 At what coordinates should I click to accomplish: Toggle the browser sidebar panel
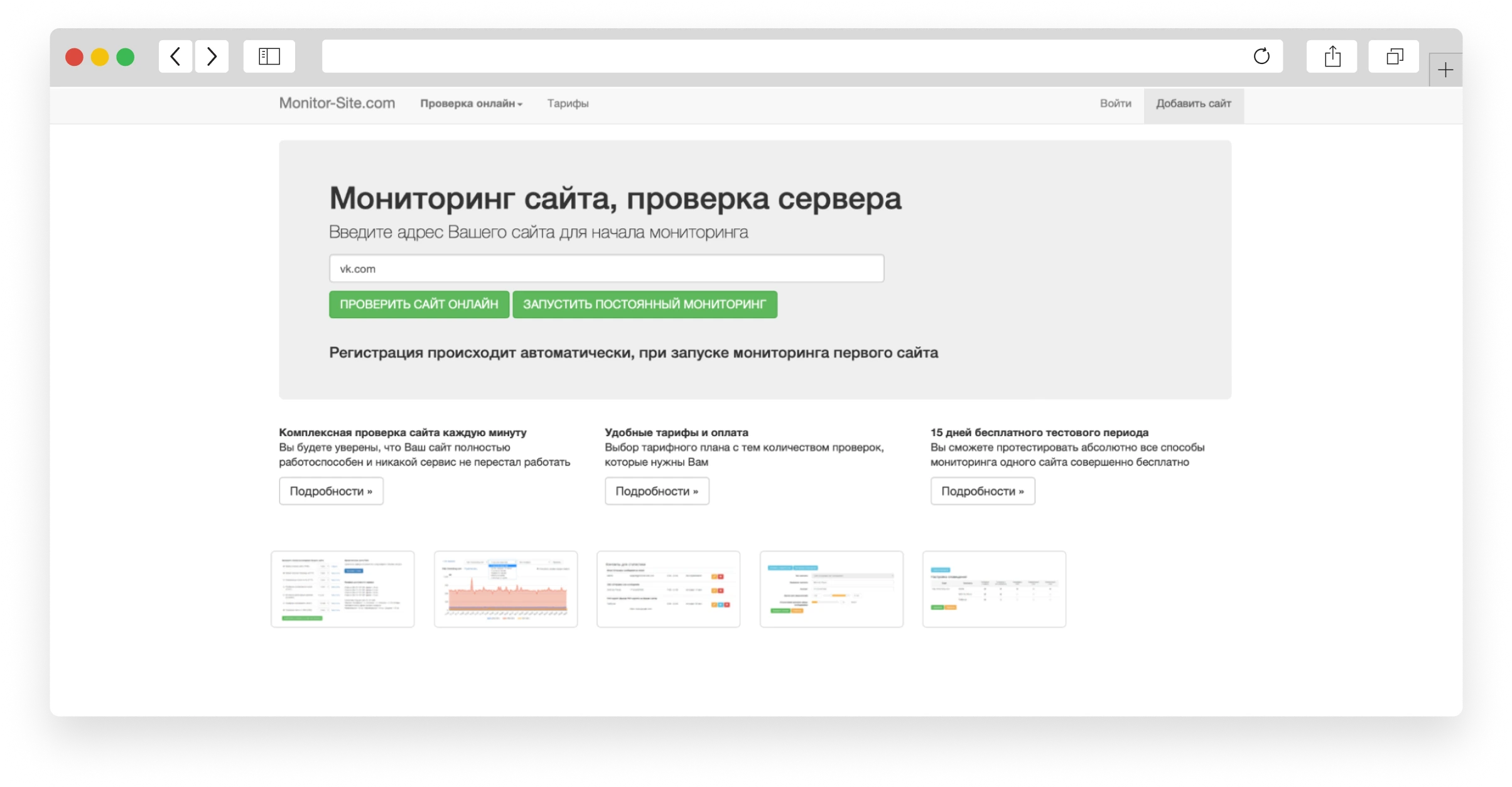[x=269, y=56]
